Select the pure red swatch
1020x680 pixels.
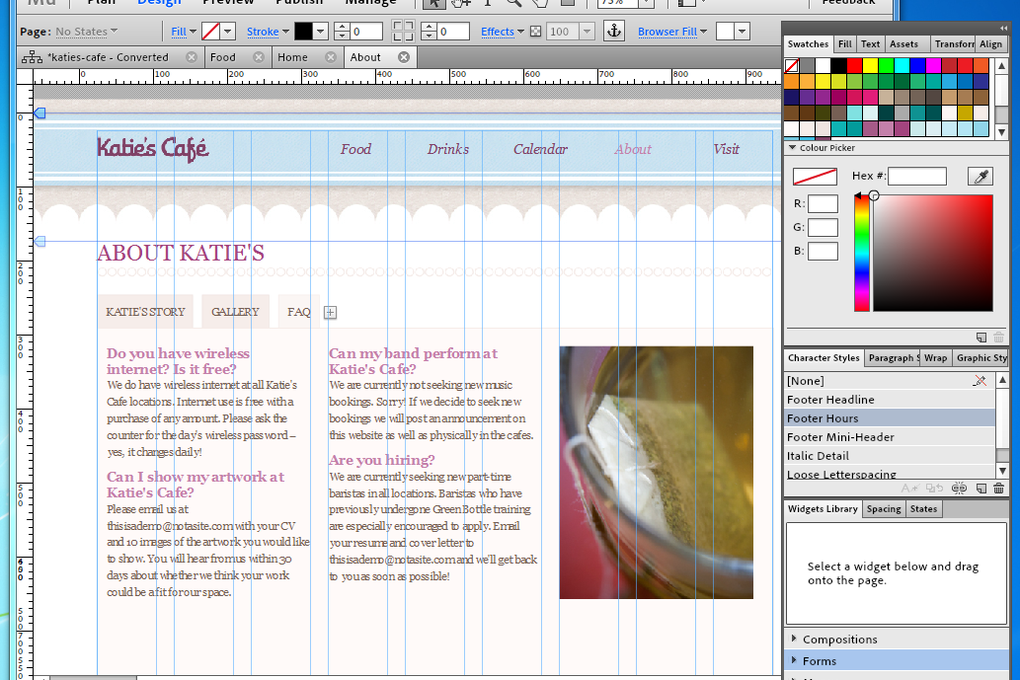point(855,66)
